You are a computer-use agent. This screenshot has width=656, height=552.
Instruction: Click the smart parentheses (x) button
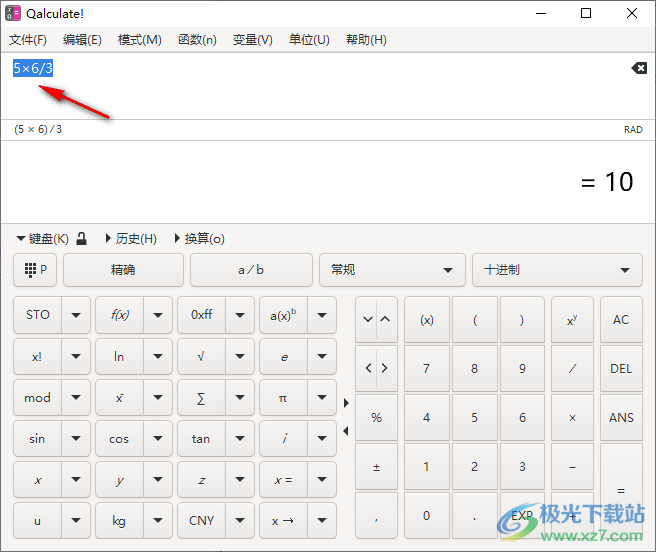point(427,320)
